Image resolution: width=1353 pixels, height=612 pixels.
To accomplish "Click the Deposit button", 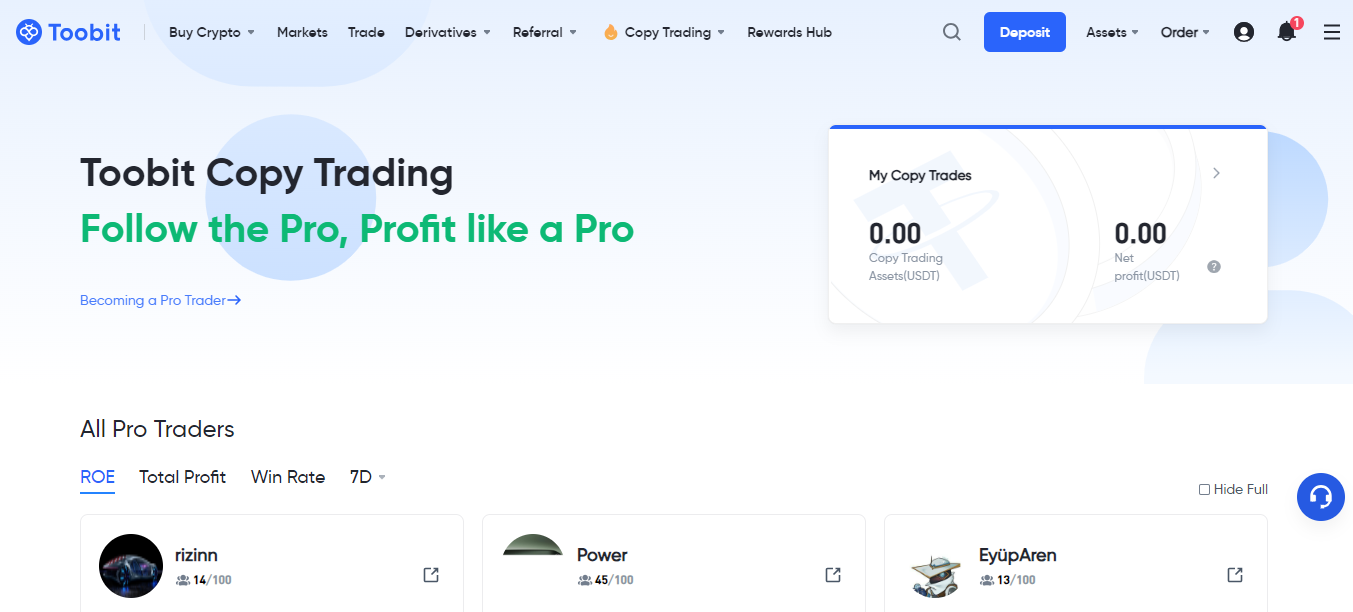I will [x=1025, y=32].
